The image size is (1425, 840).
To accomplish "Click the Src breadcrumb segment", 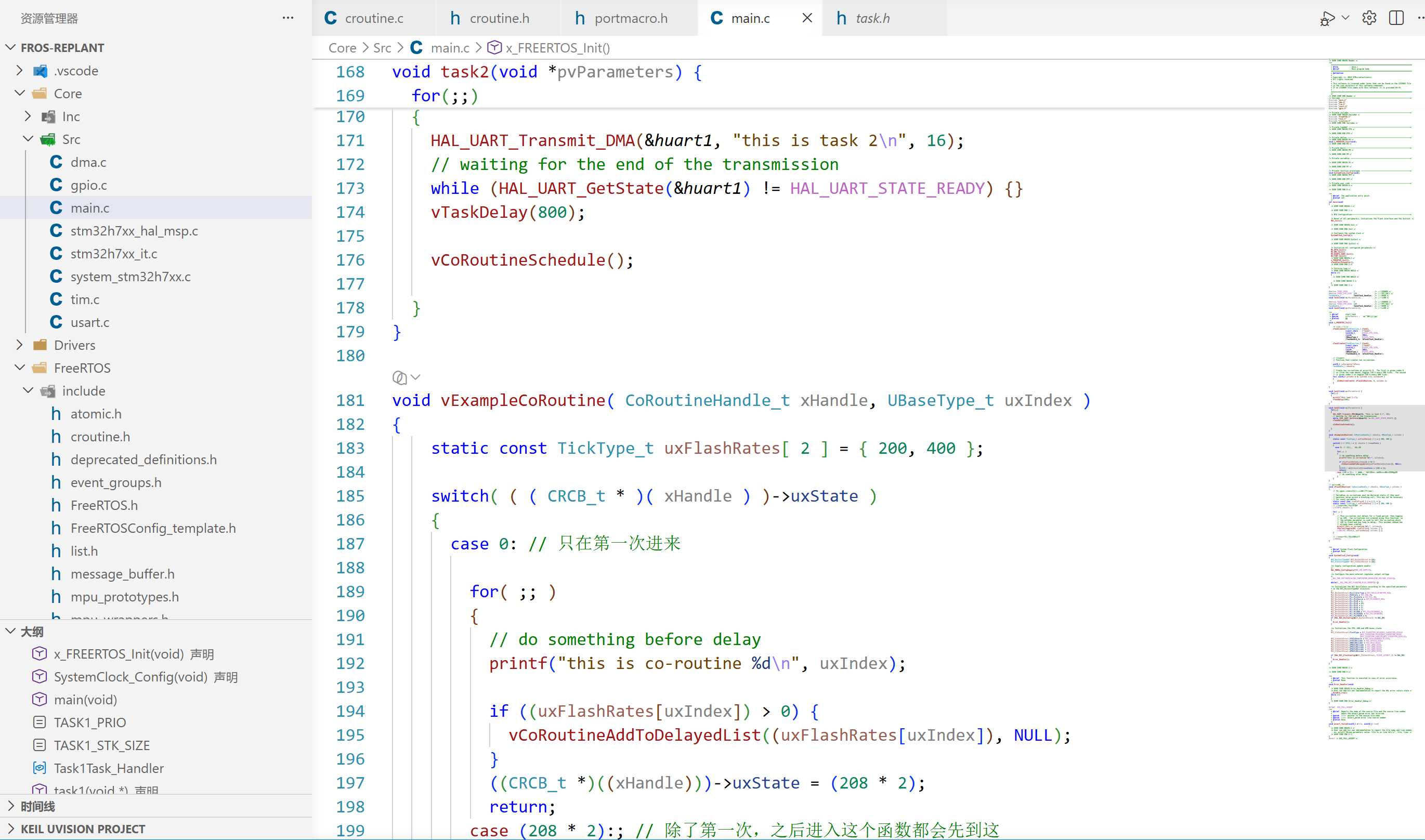I will 382,48.
